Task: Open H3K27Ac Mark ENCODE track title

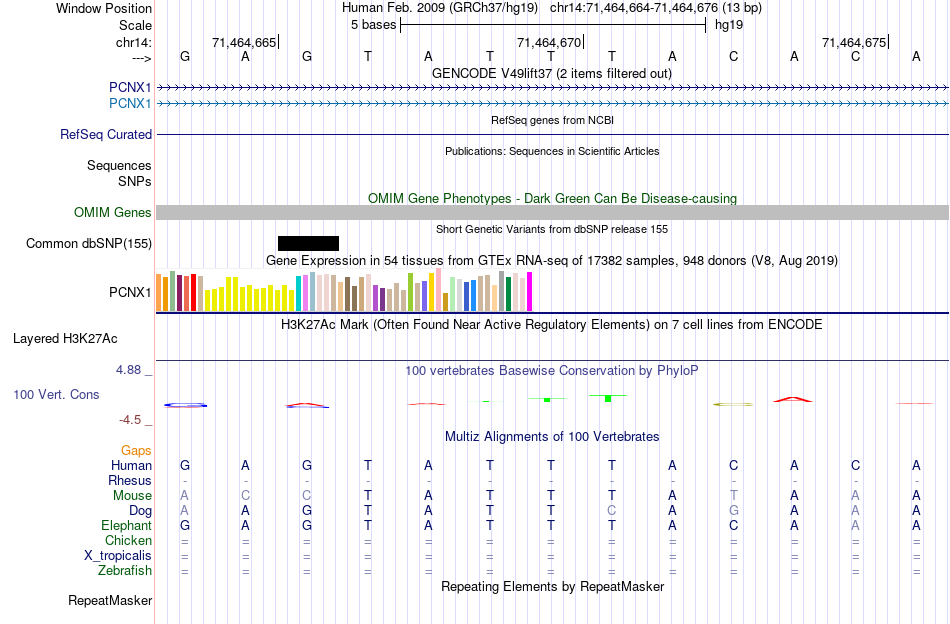Action: coord(552,324)
